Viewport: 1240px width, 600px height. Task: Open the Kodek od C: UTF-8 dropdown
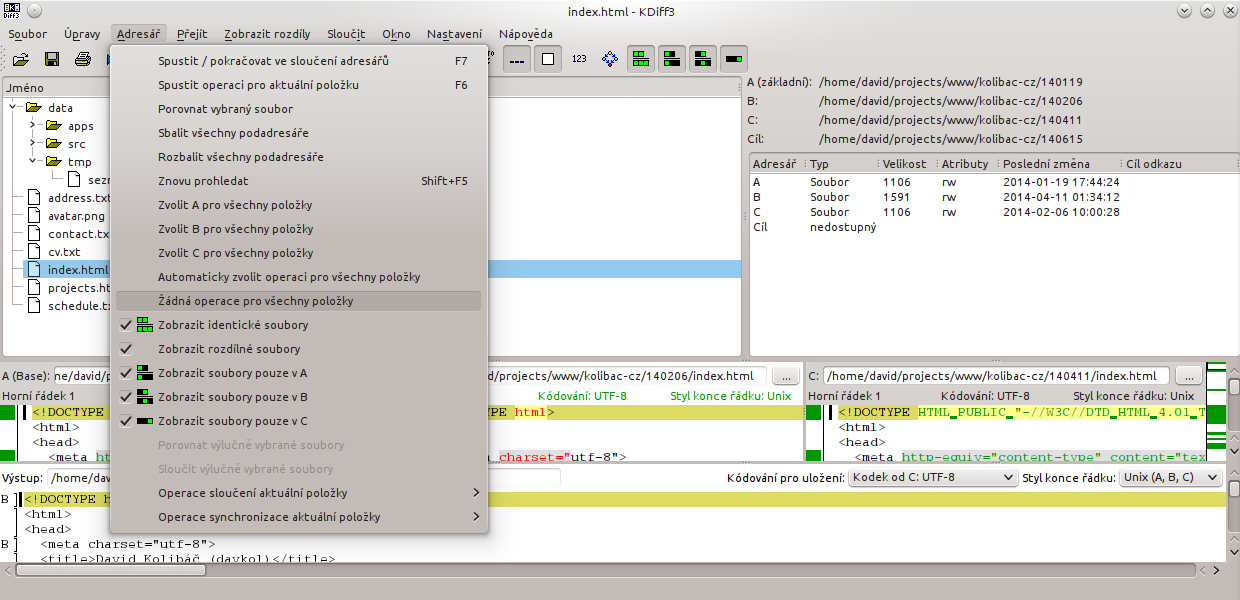932,478
